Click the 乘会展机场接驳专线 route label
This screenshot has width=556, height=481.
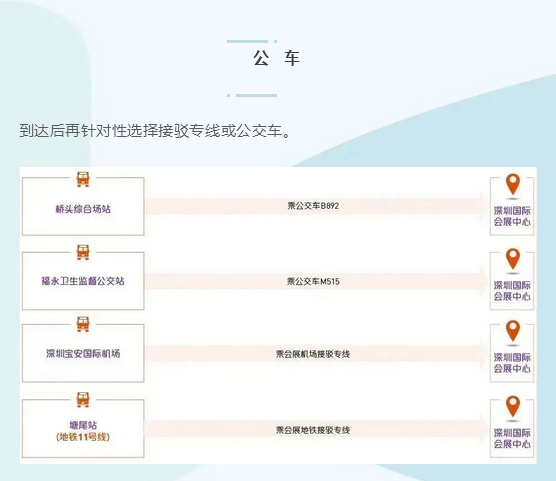pos(313,354)
